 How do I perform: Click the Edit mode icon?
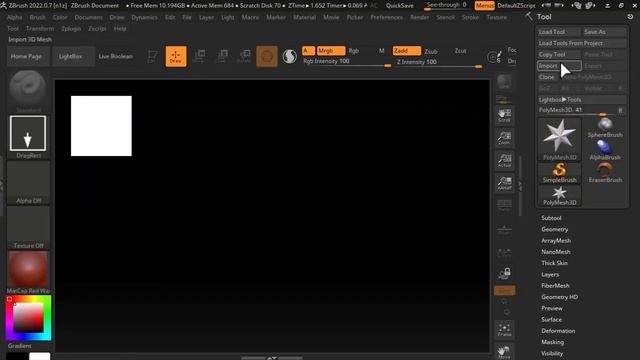coord(152,56)
